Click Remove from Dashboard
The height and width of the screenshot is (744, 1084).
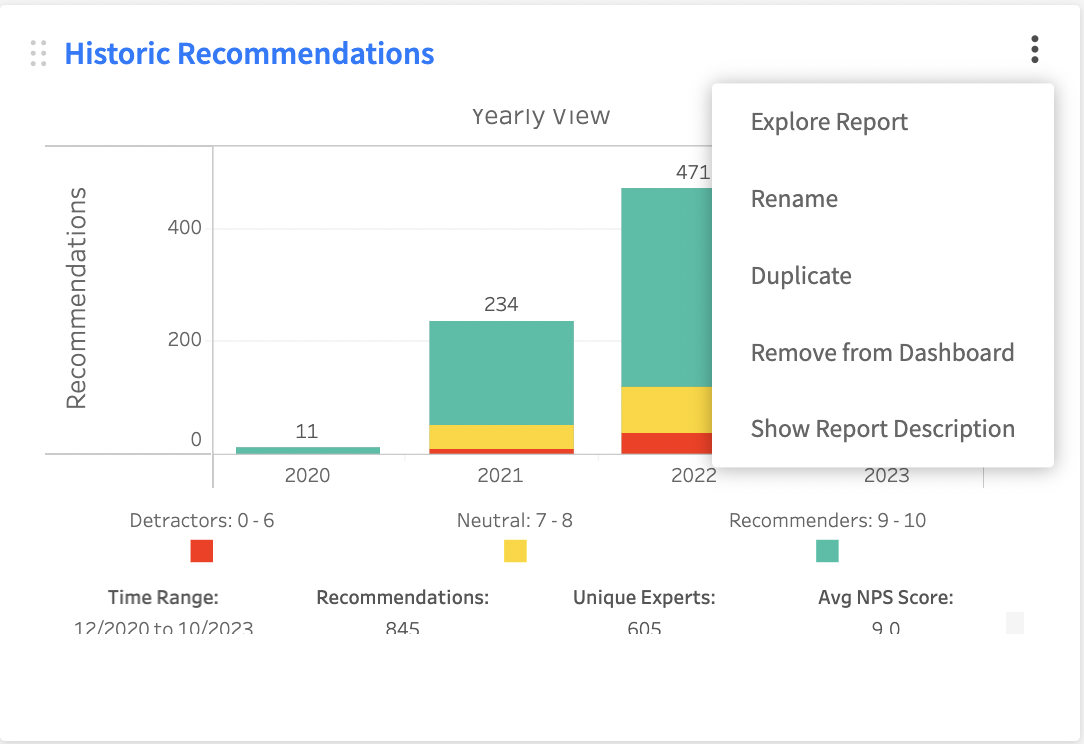coord(882,353)
